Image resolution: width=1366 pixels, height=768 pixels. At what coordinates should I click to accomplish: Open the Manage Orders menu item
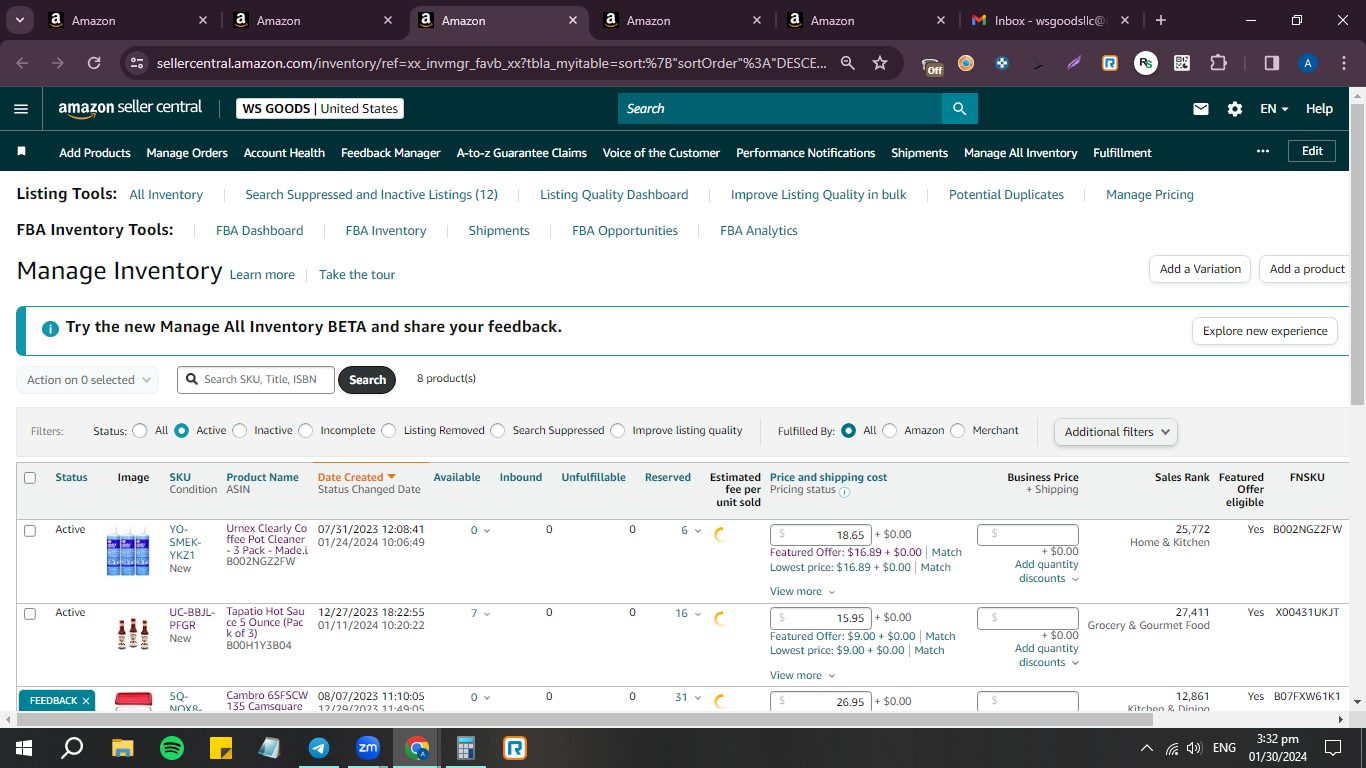187,153
